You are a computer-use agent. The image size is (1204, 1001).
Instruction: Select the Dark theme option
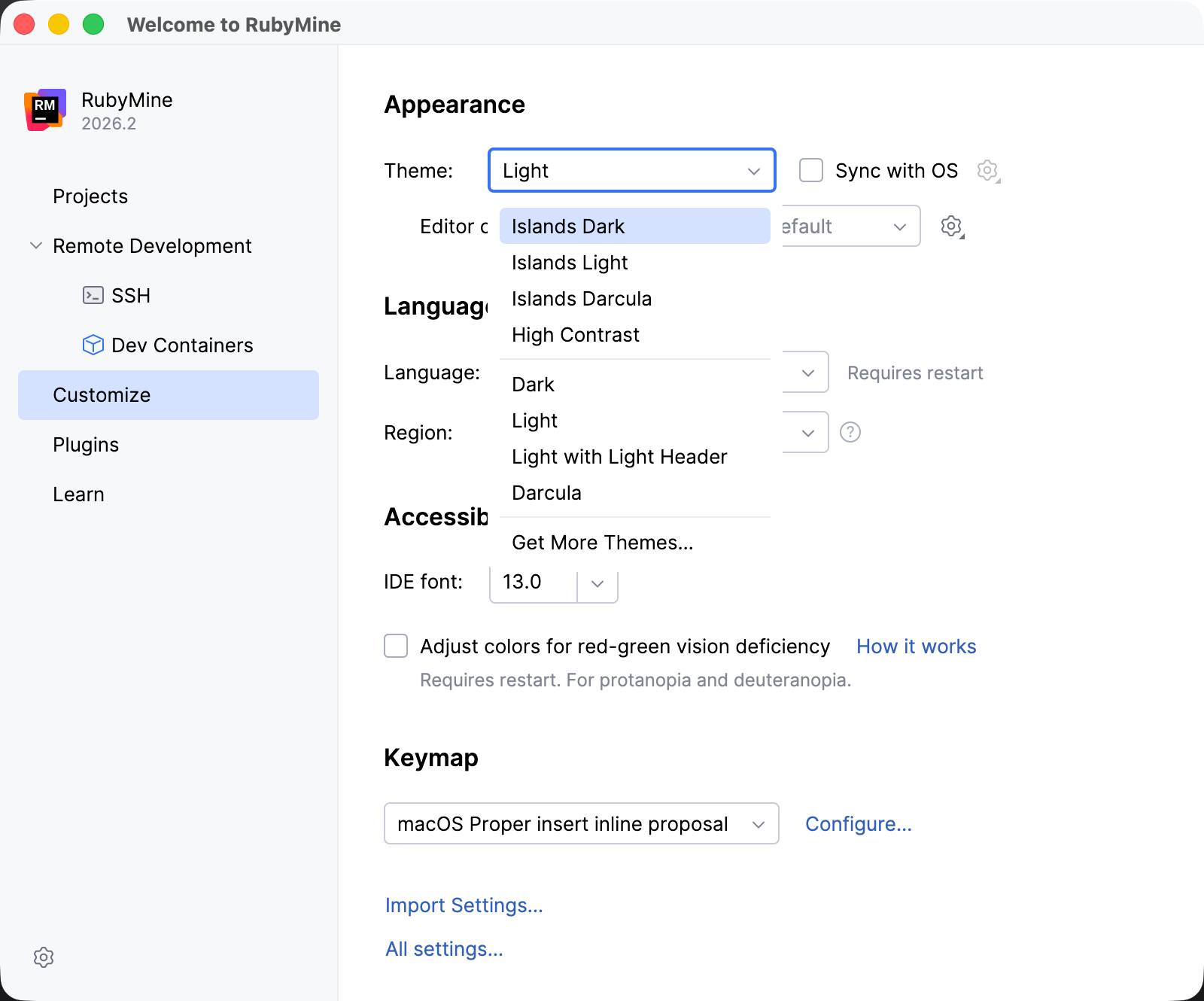pos(635,384)
